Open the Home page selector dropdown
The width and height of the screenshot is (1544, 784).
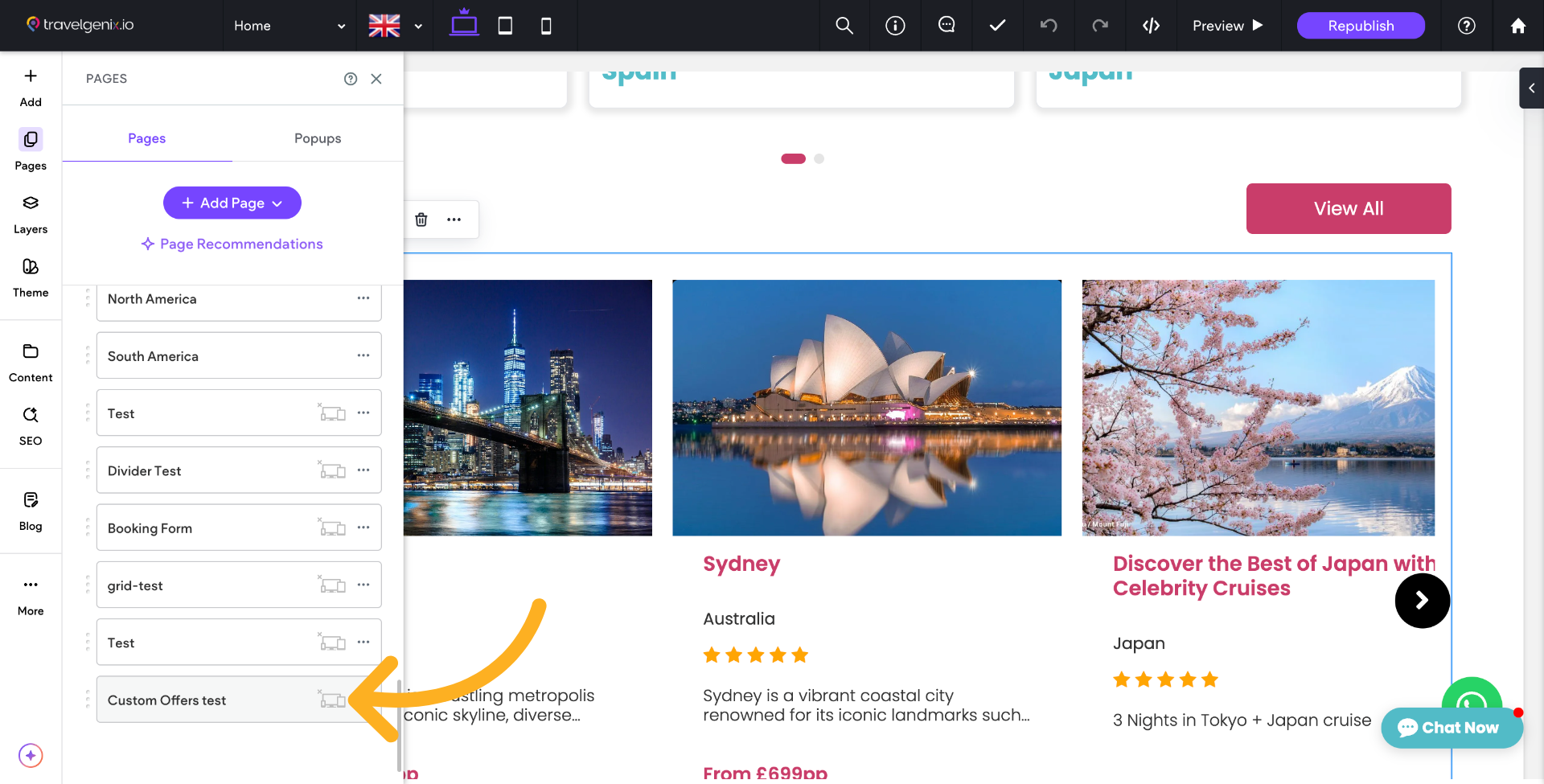(x=288, y=26)
